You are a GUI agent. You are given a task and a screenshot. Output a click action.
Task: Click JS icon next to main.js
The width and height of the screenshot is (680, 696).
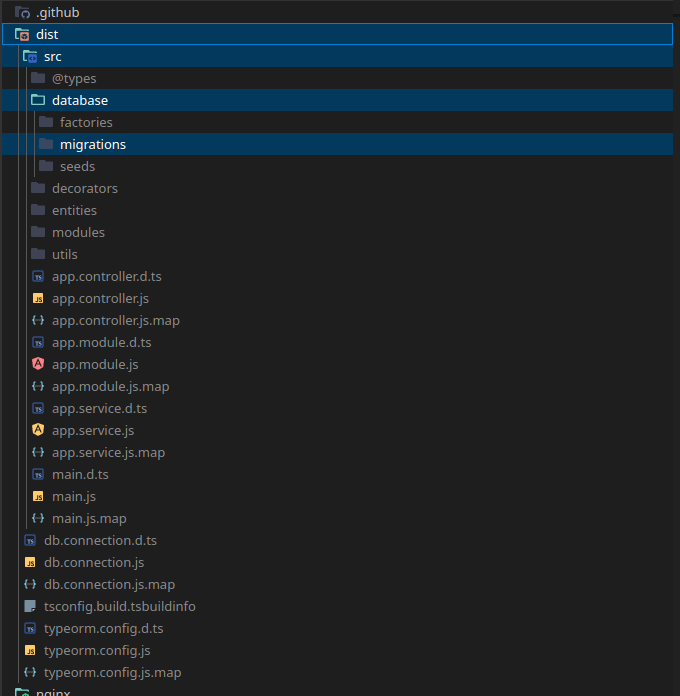(38, 496)
